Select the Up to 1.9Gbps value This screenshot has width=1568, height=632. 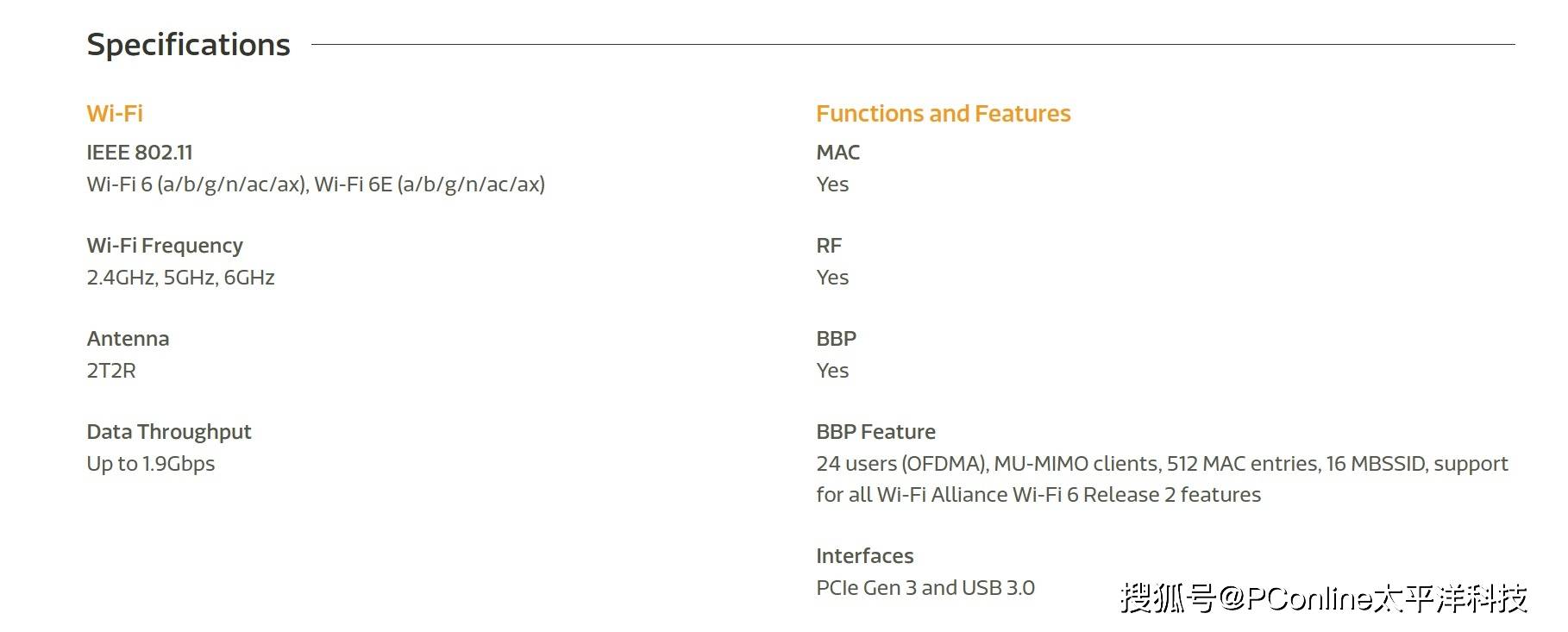point(151,464)
